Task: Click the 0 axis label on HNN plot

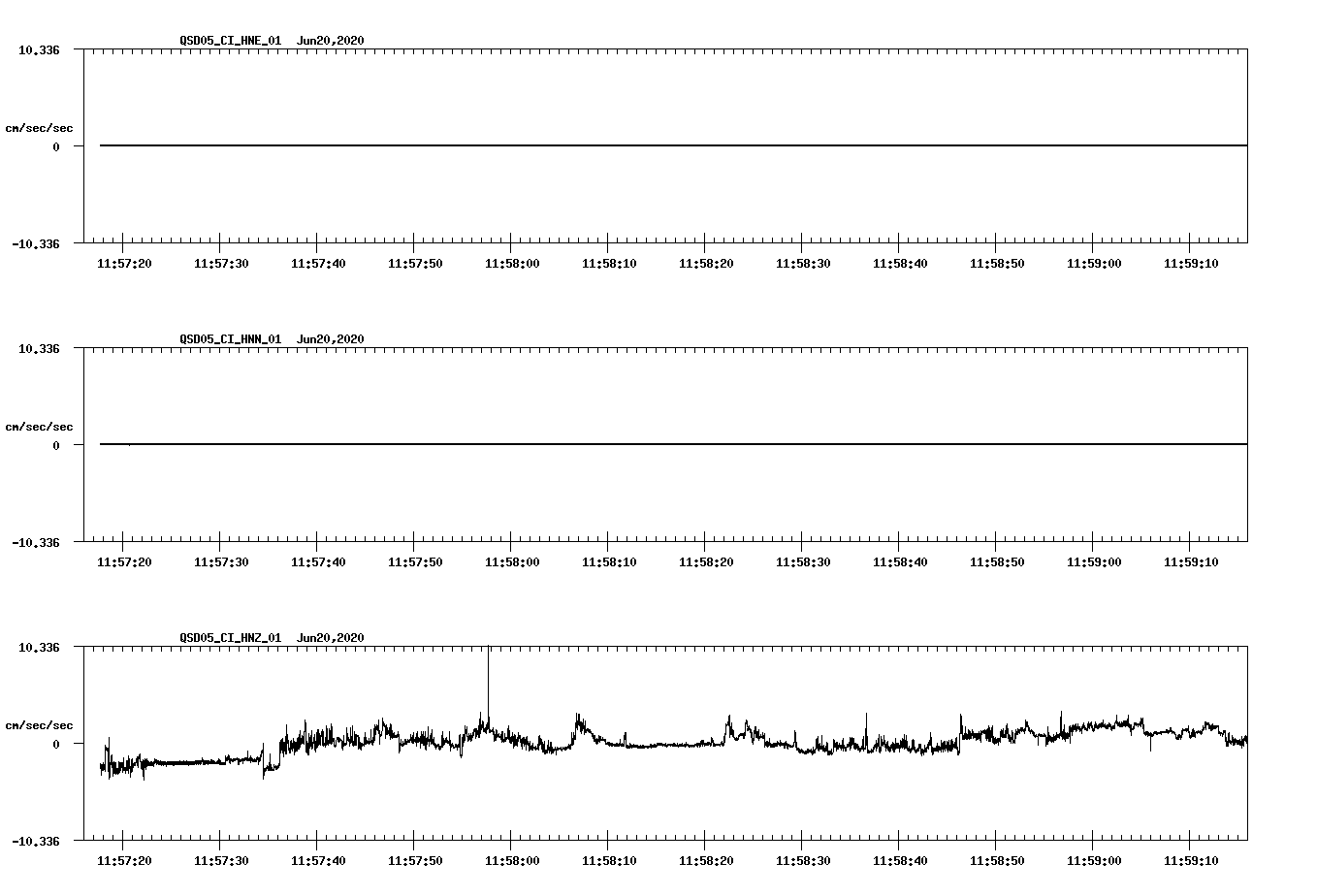Action: tap(56, 445)
